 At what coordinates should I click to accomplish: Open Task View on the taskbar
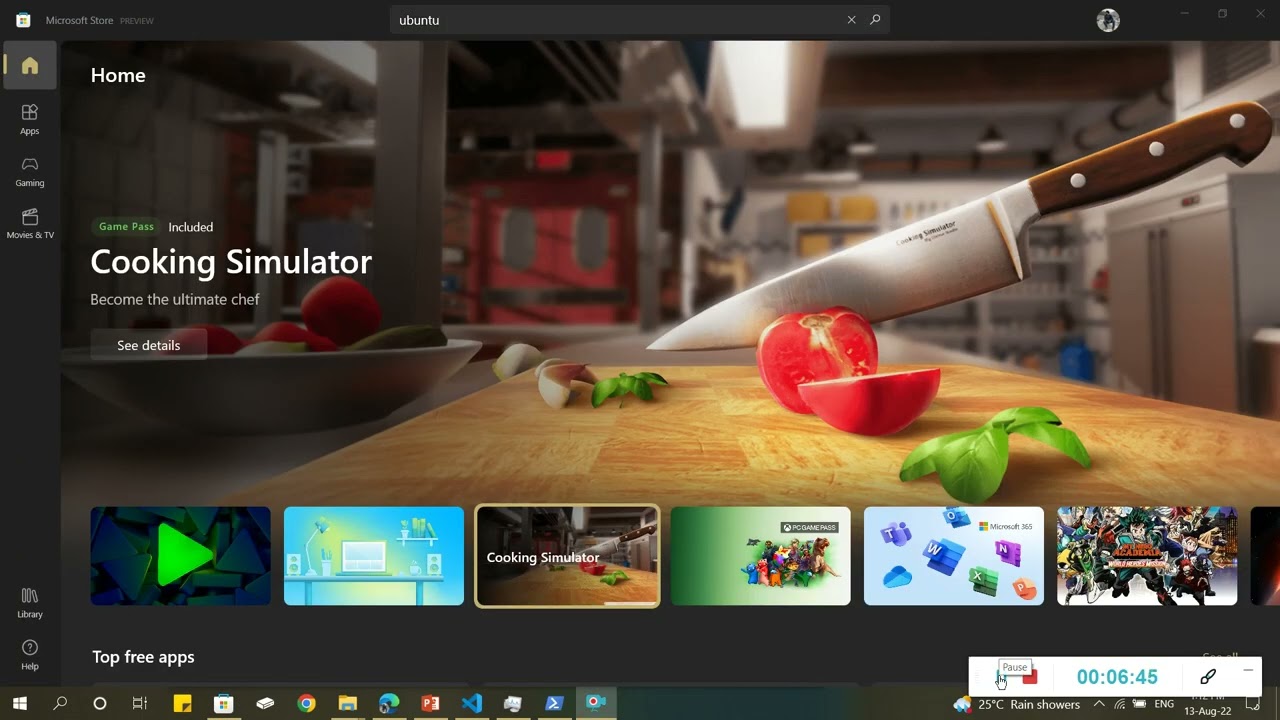(140, 704)
